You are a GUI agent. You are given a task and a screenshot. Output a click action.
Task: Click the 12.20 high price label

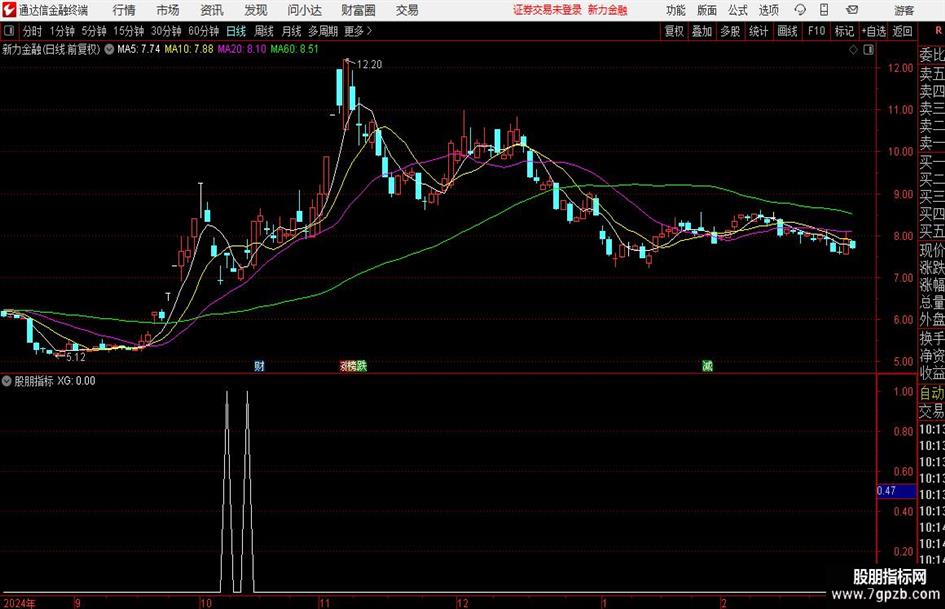tap(369, 64)
